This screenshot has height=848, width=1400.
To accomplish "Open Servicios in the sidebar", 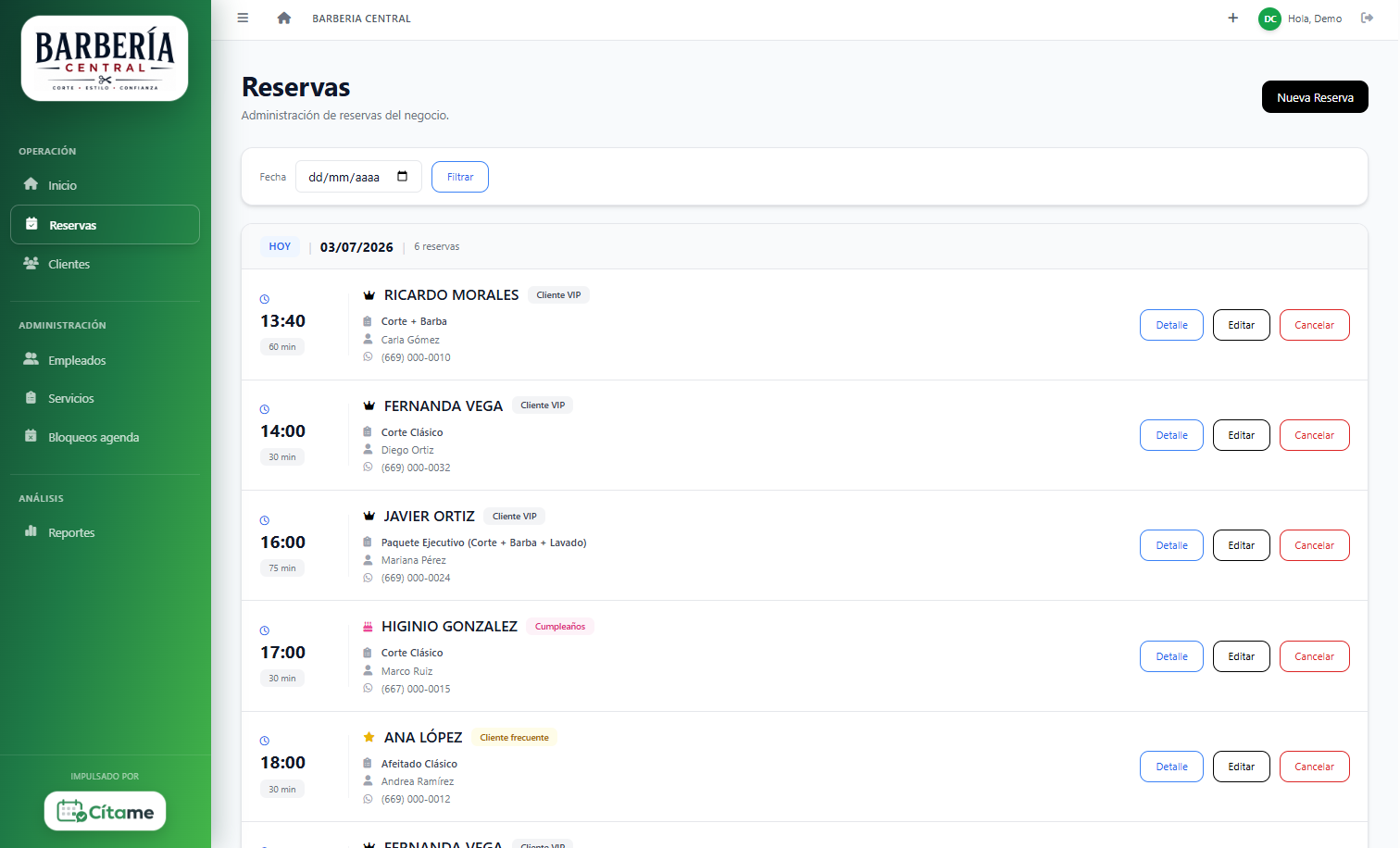I will 105,398.
